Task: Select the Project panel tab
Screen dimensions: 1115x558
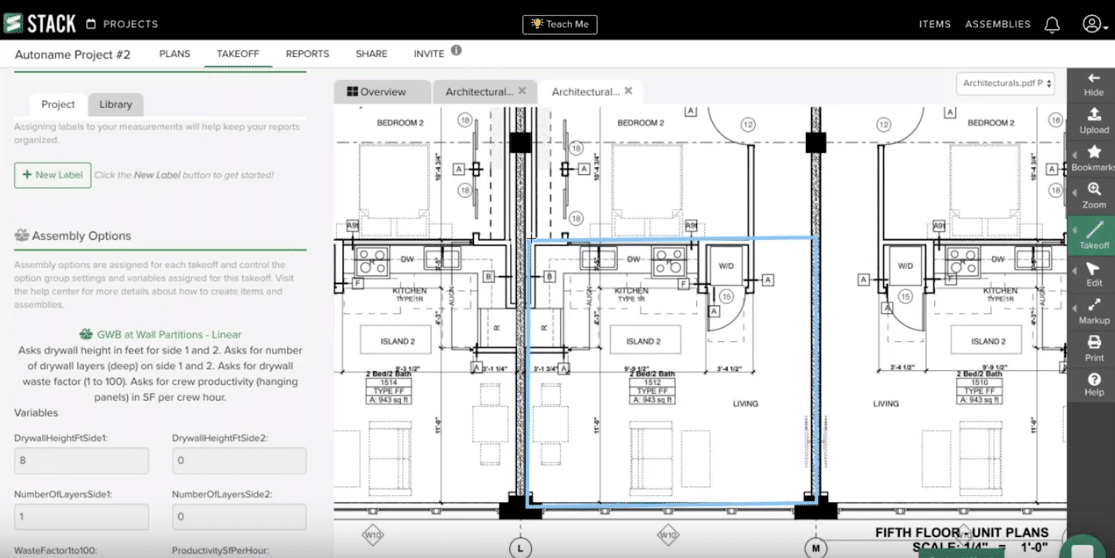Action: coord(58,104)
